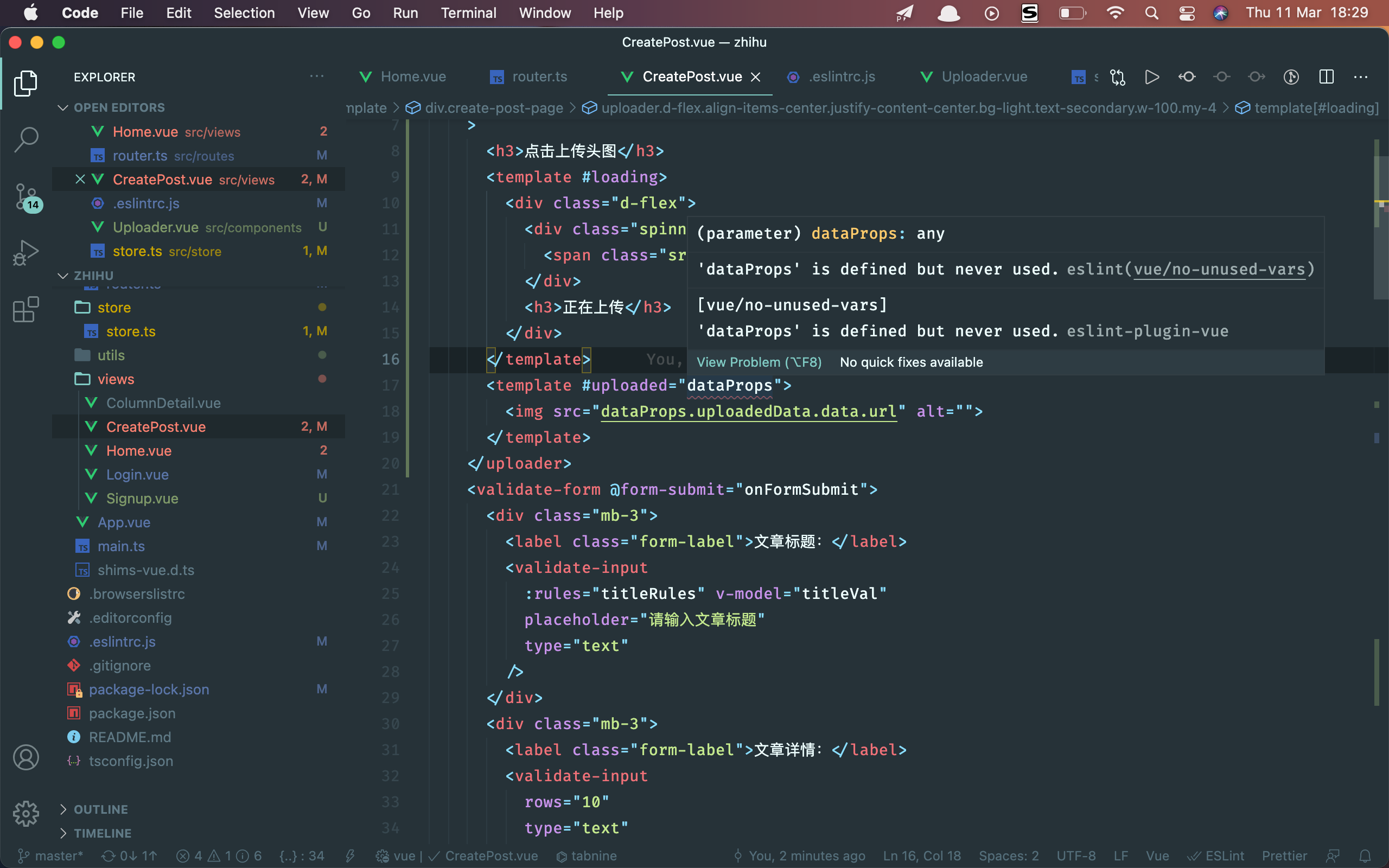Image resolution: width=1389 pixels, height=868 pixels.
Task: Click the tabnine status bar item
Action: (587, 856)
